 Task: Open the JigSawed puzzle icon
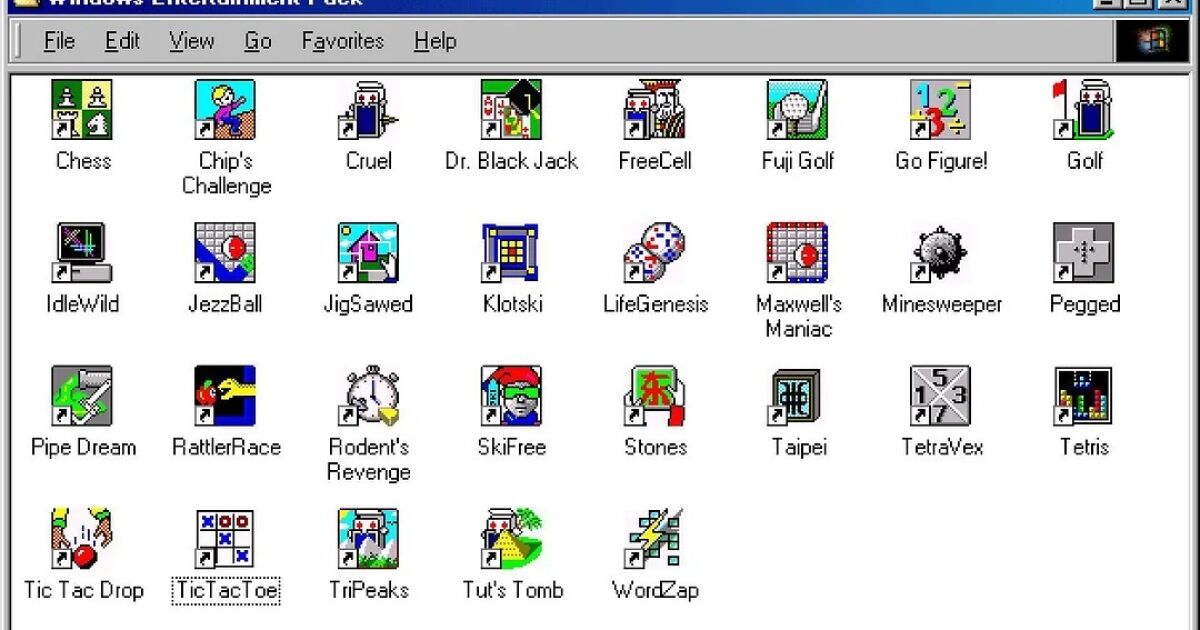pyautogui.click(x=369, y=253)
